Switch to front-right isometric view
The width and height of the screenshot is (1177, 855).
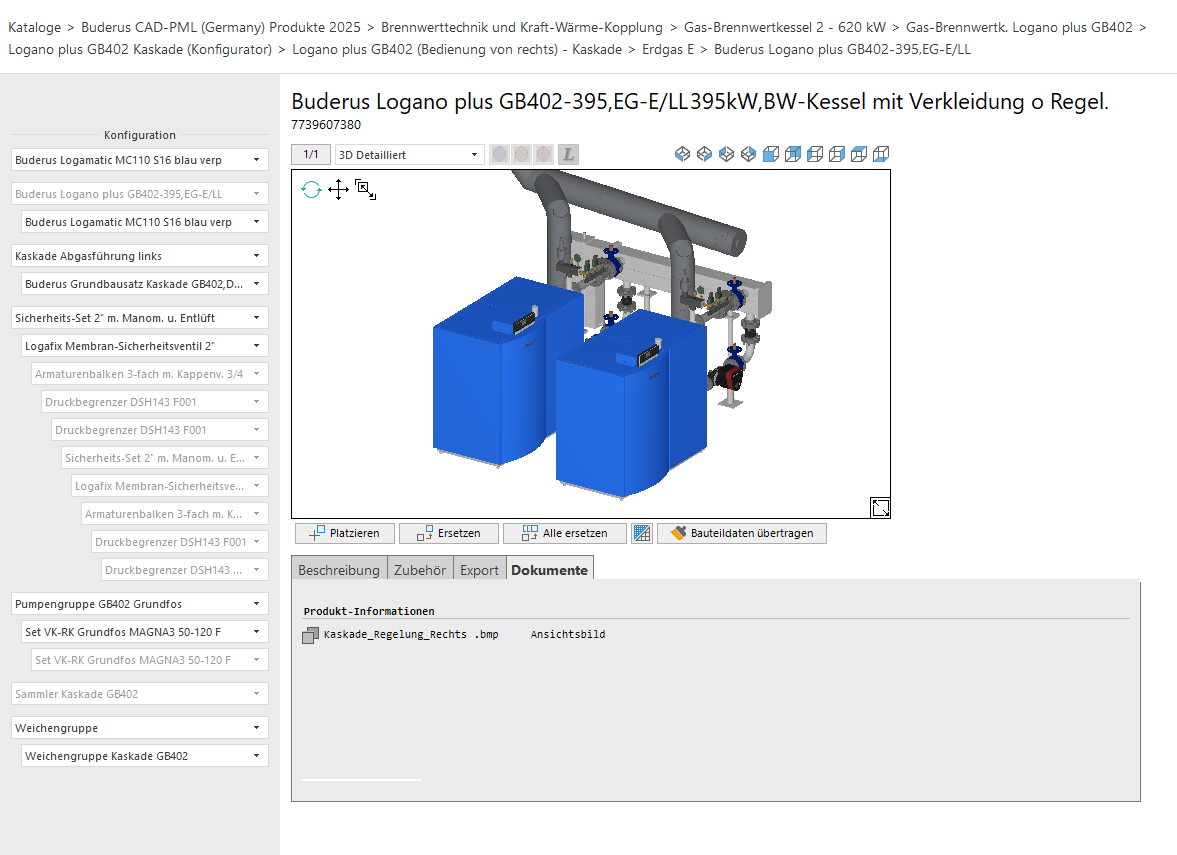click(704, 154)
